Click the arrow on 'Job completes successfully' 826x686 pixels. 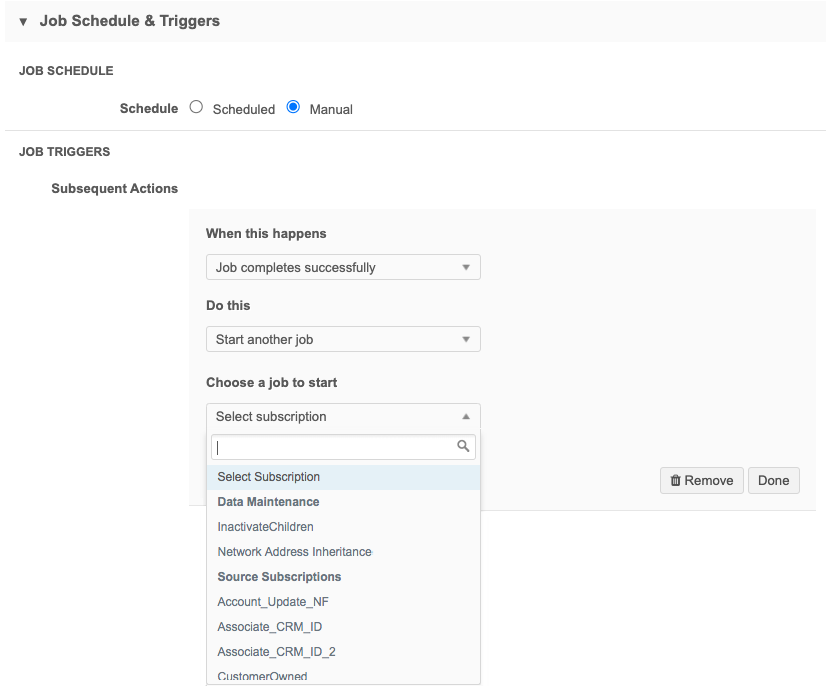tap(465, 267)
